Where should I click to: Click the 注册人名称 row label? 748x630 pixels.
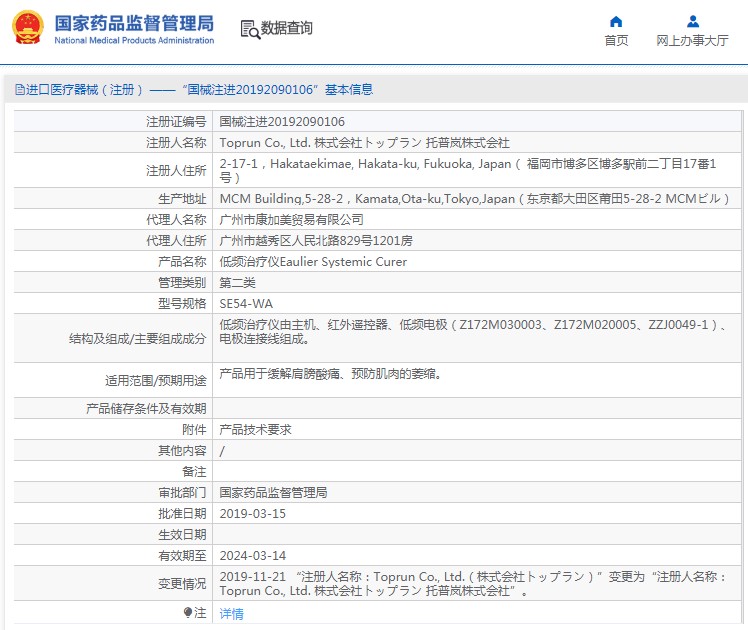[x=176, y=143]
